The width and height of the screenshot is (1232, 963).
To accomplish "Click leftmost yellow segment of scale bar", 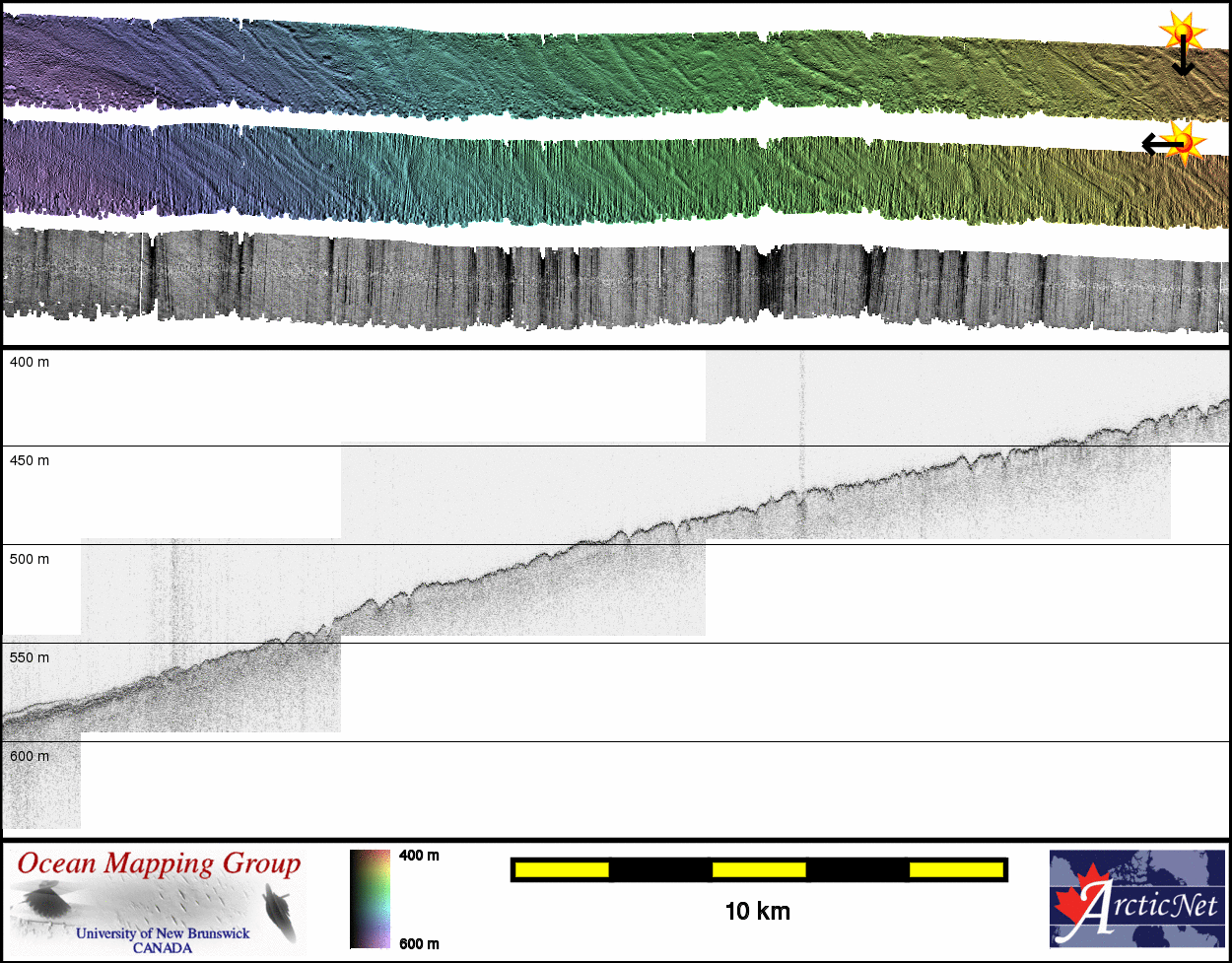I will click(x=562, y=869).
